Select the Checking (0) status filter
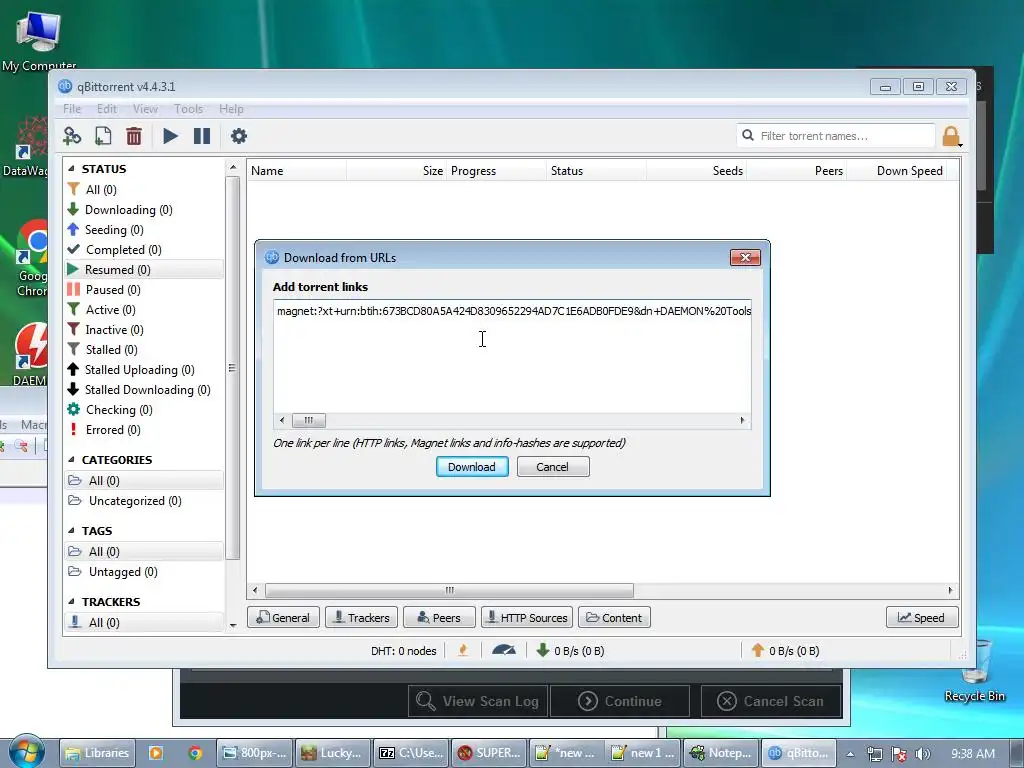The image size is (1024, 768). (x=119, y=410)
